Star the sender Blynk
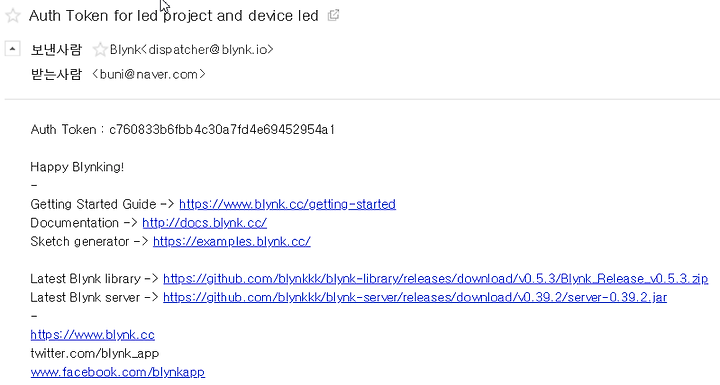Viewport: 720px width, 385px height. (x=100, y=49)
